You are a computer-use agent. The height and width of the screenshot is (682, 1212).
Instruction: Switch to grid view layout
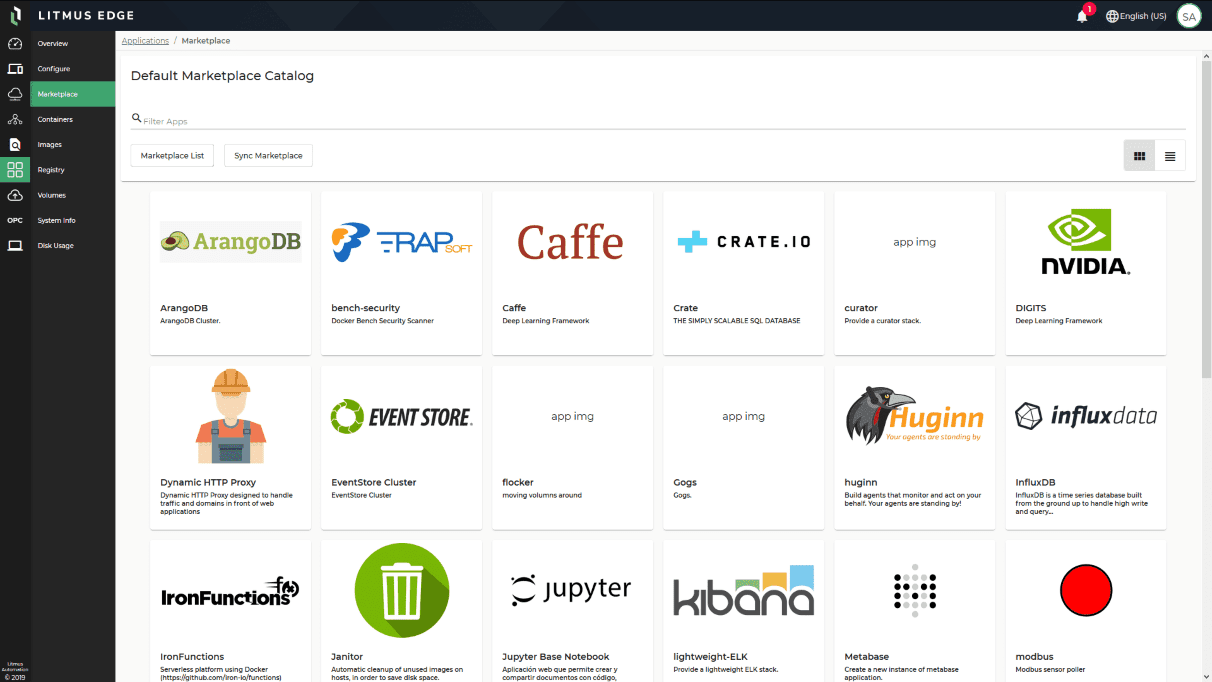coord(1139,156)
